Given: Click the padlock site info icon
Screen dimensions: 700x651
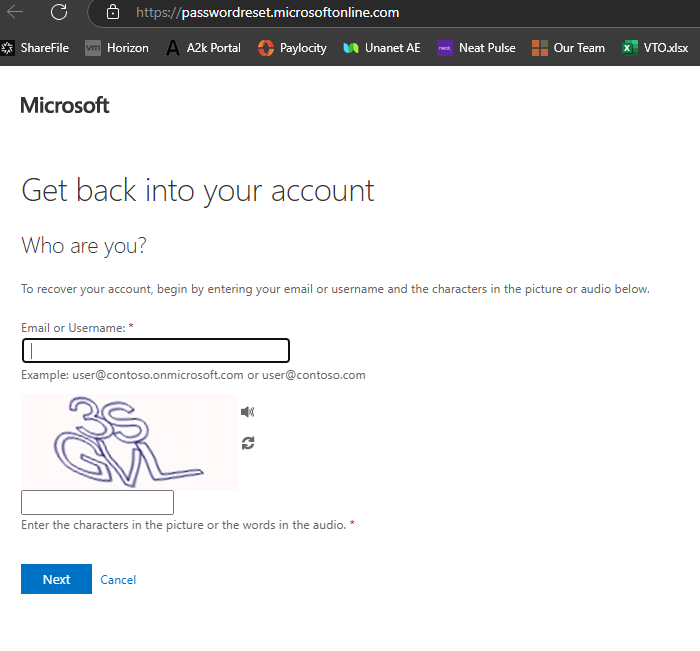Looking at the screenshot, I should [113, 12].
